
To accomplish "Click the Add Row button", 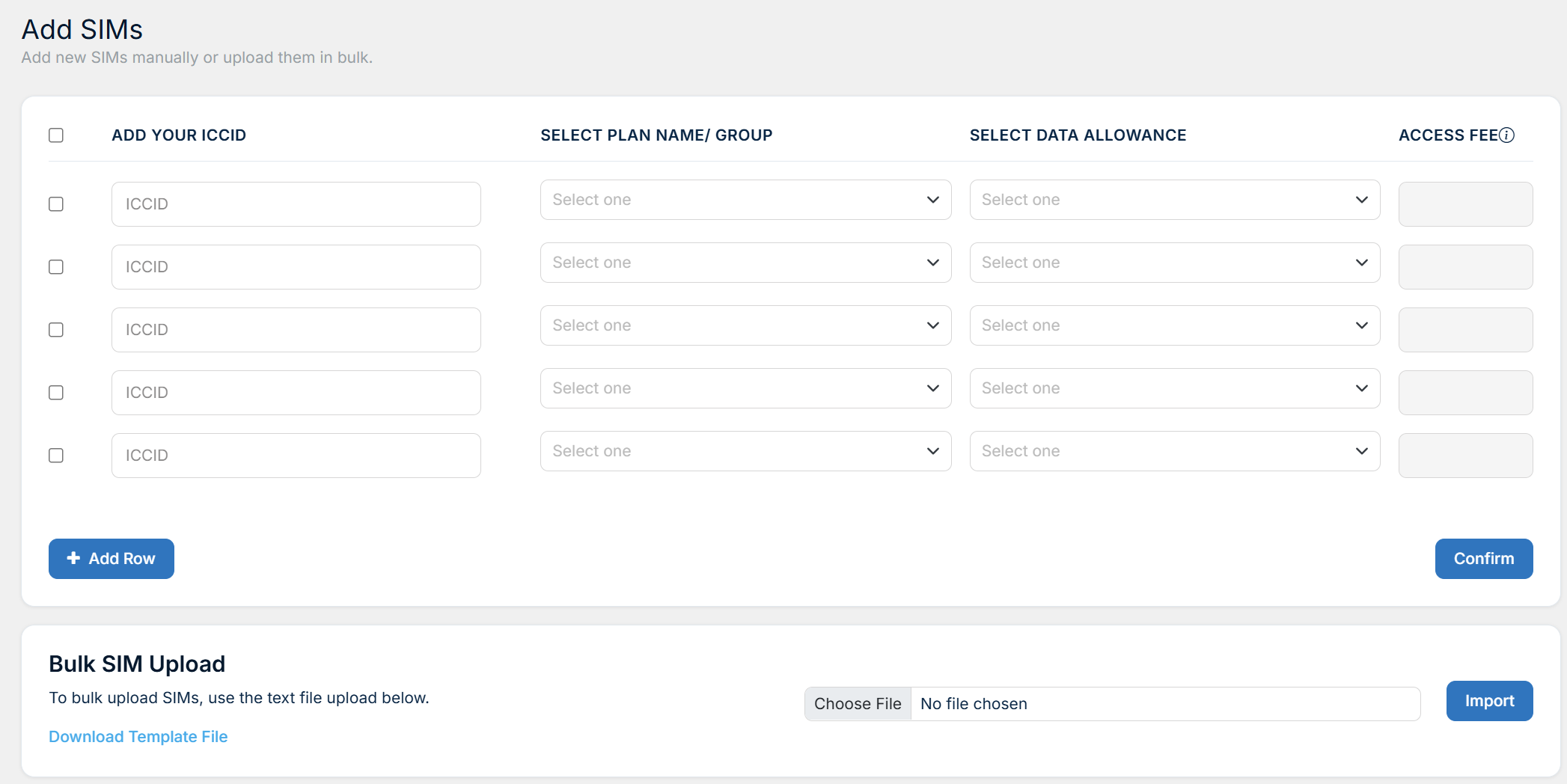I will click(x=112, y=559).
